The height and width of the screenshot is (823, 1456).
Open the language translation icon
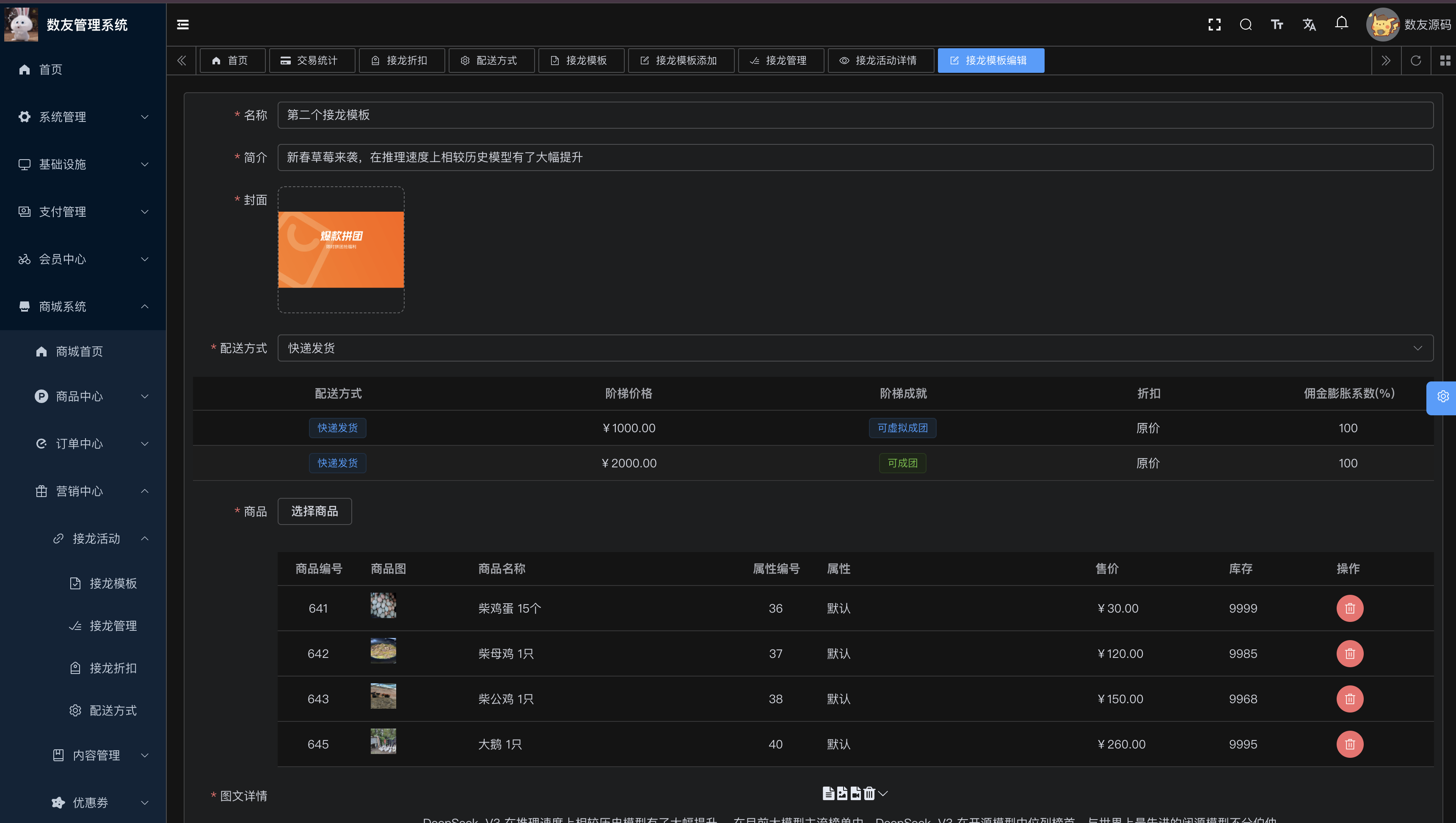(1309, 24)
